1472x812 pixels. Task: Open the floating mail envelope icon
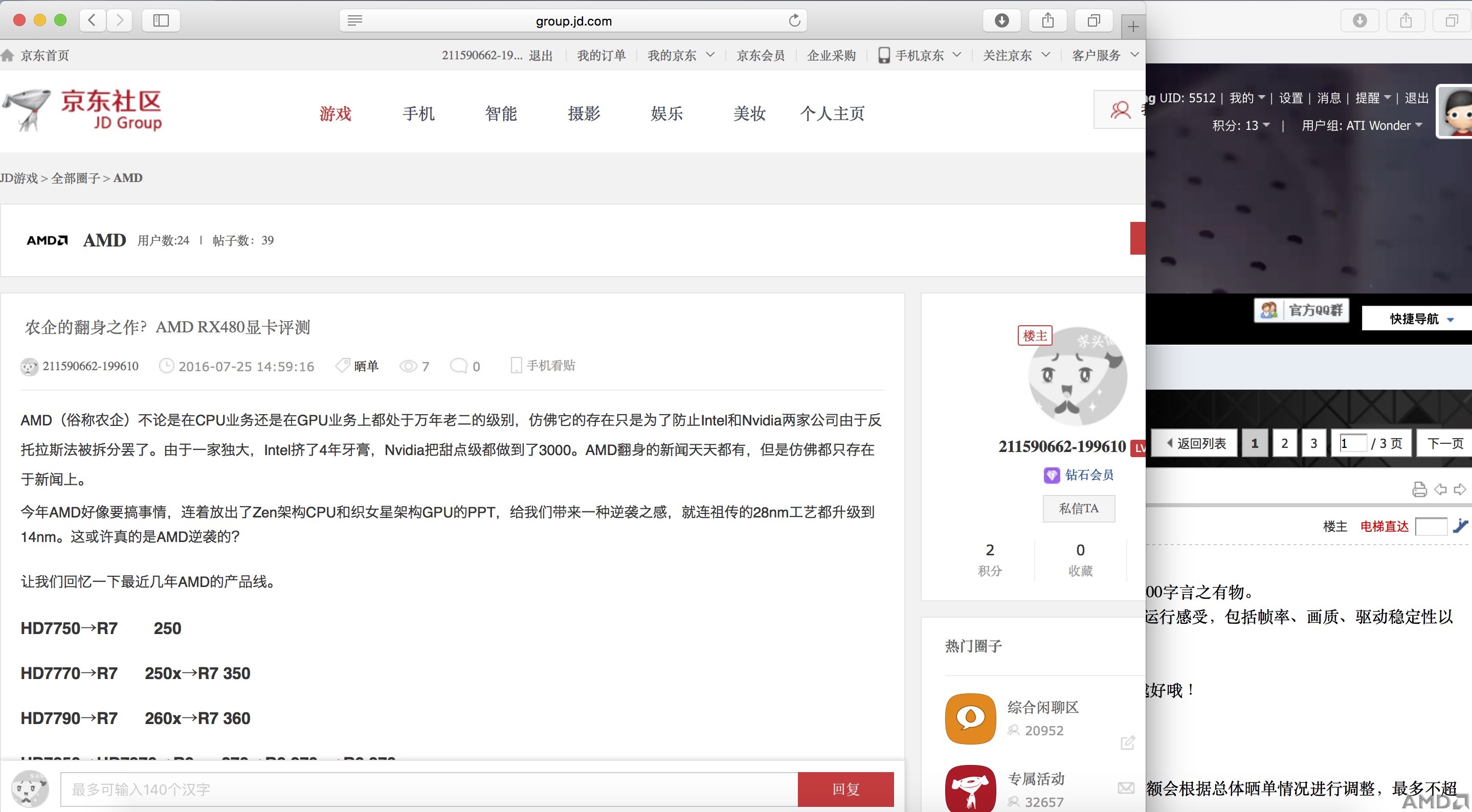(1126, 788)
